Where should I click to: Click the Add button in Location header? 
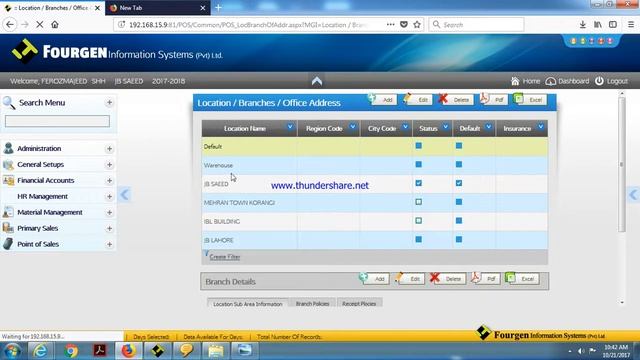click(382, 100)
